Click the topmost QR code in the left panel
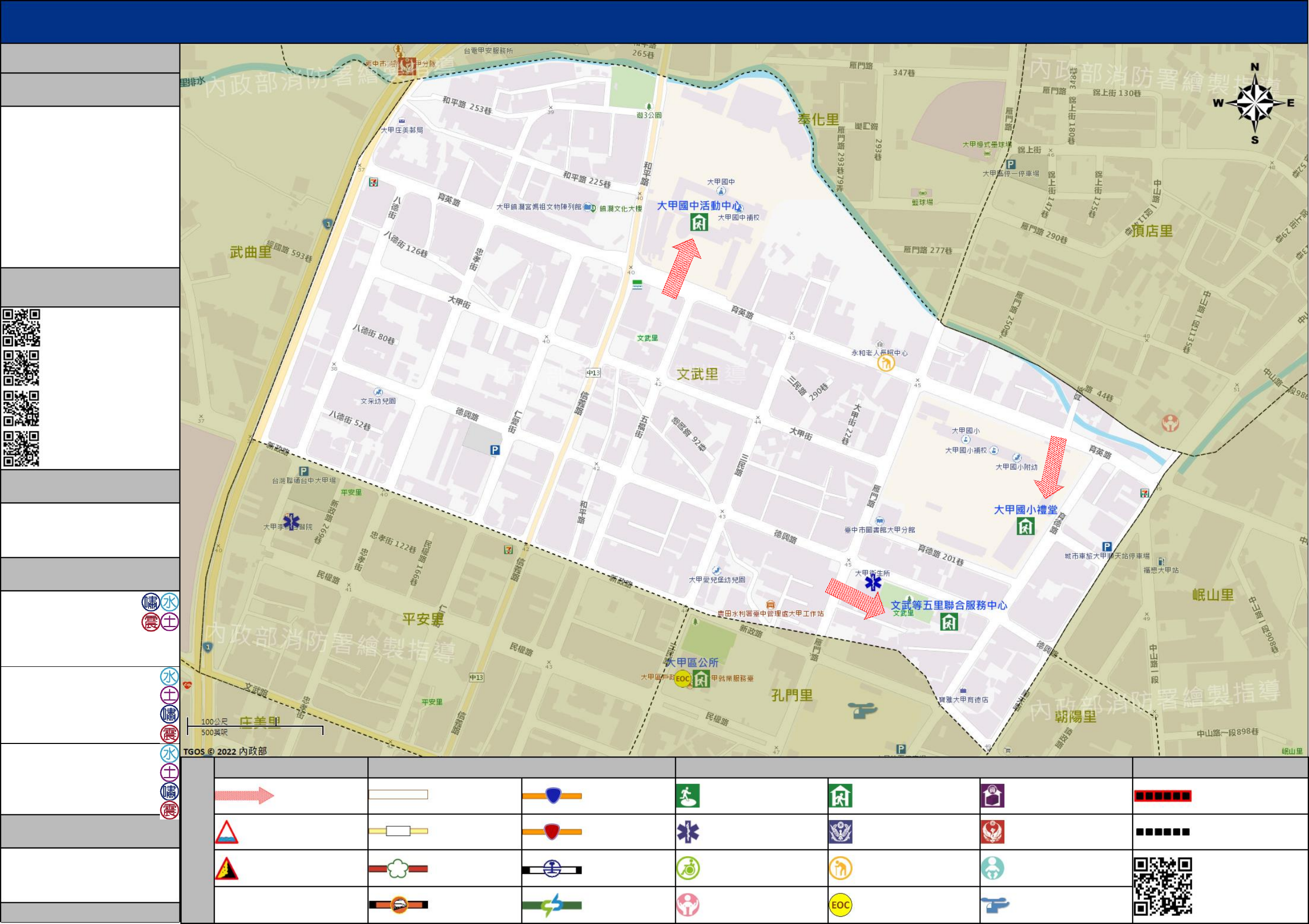1309x924 pixels. coord(21,328)
